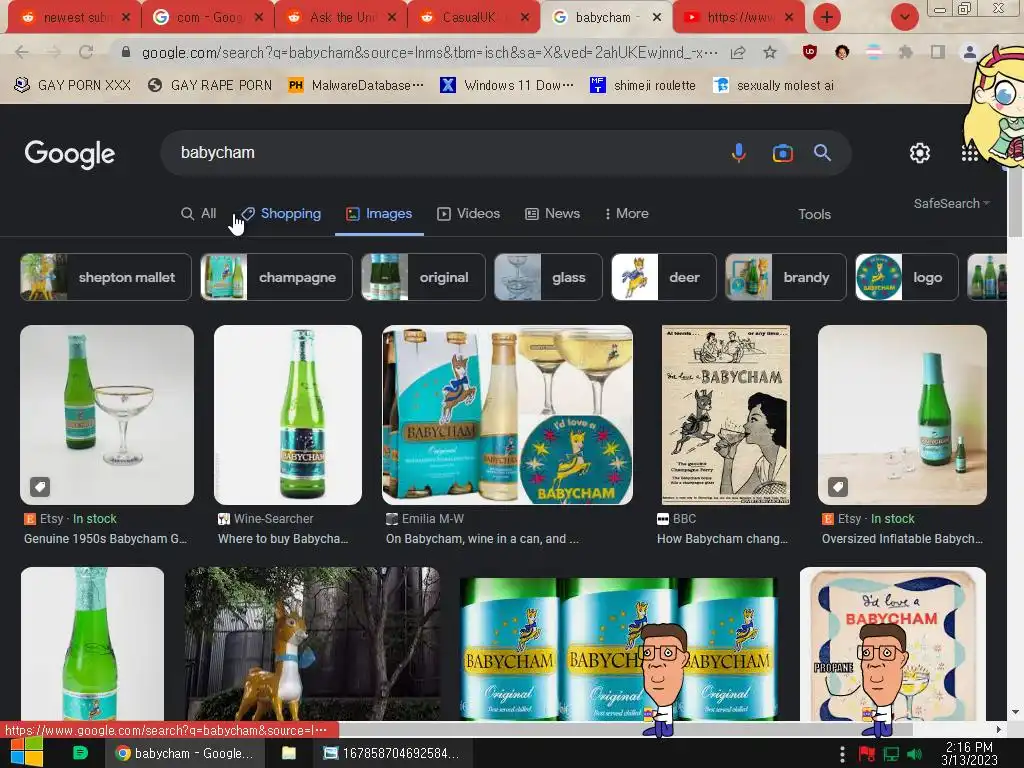Image resolution: width=1024 pixels, height=768 pixels.
Task: Open the taskbar clock showing 2:16 PM
Action: pos(969,754)
